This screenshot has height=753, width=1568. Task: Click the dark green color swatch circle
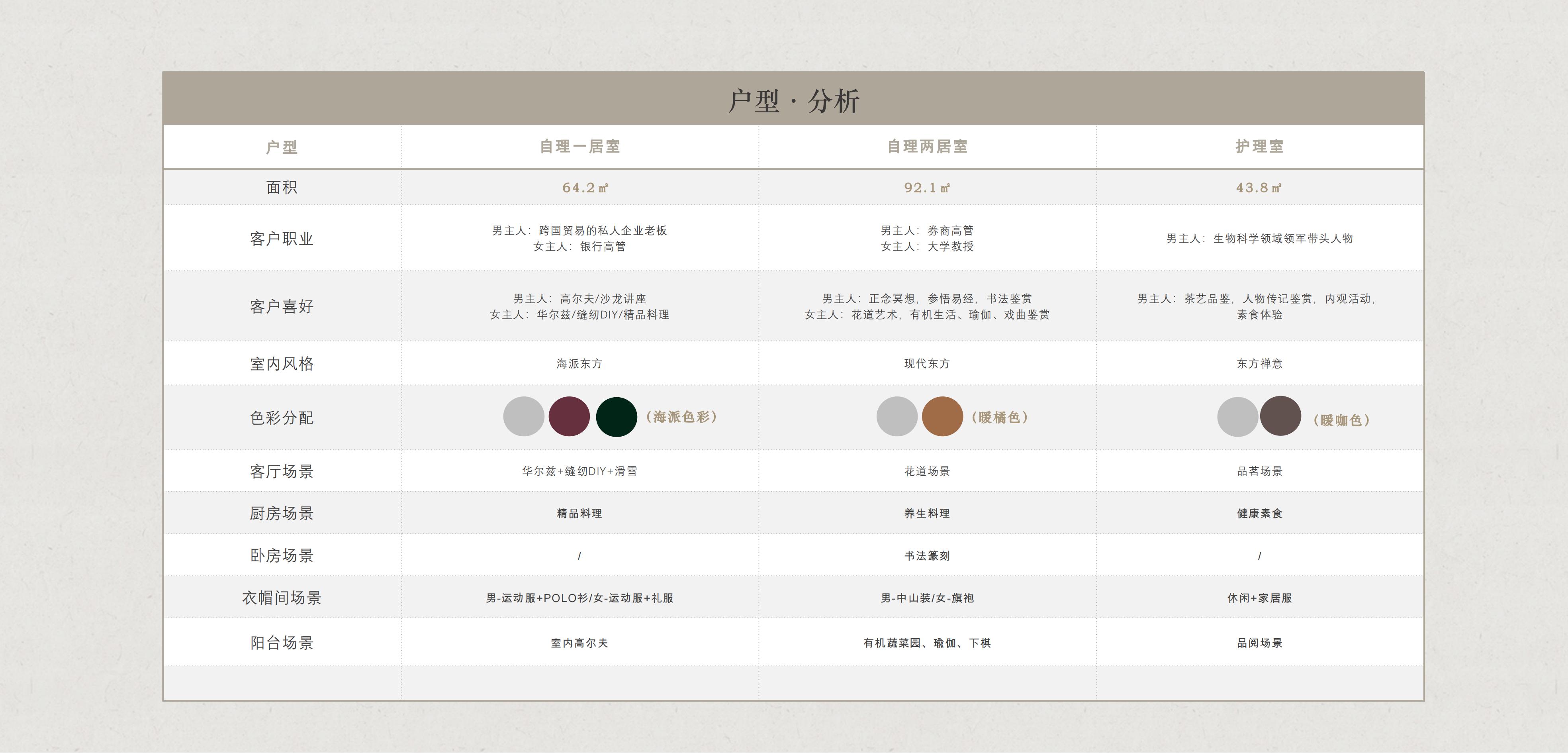(x=616, y=417)
